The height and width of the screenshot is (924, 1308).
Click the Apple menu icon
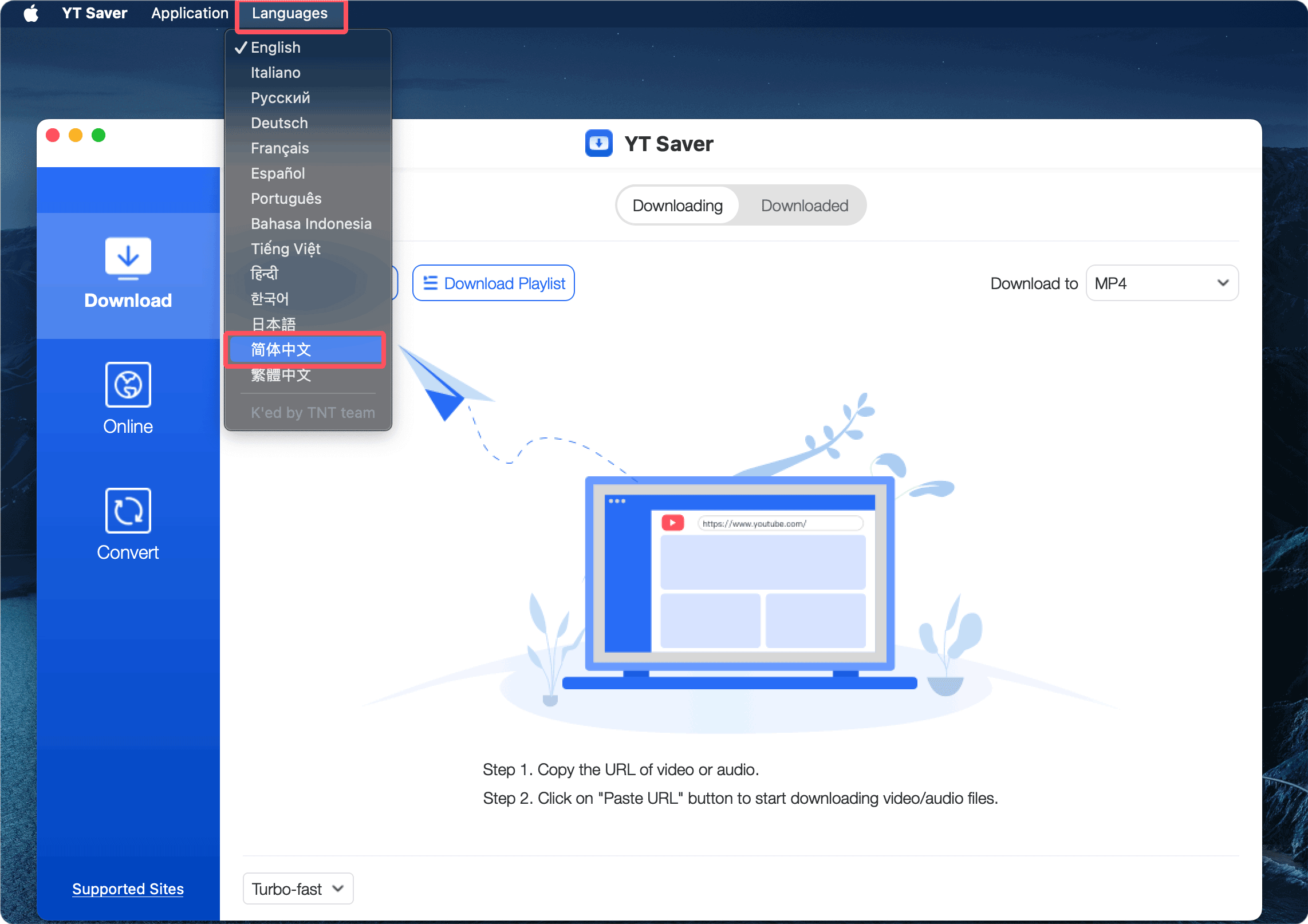click(x=31, y=13)
